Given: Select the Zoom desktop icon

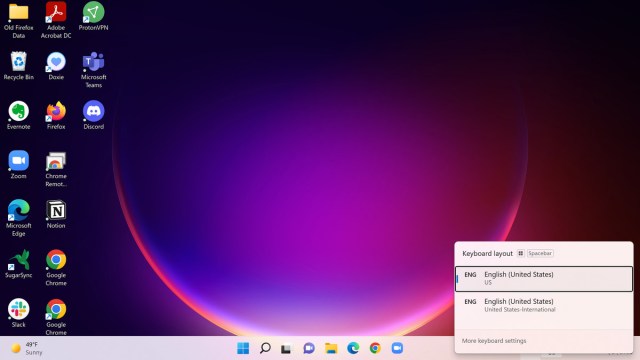Looking at the screenshot, I should [18, 165].
